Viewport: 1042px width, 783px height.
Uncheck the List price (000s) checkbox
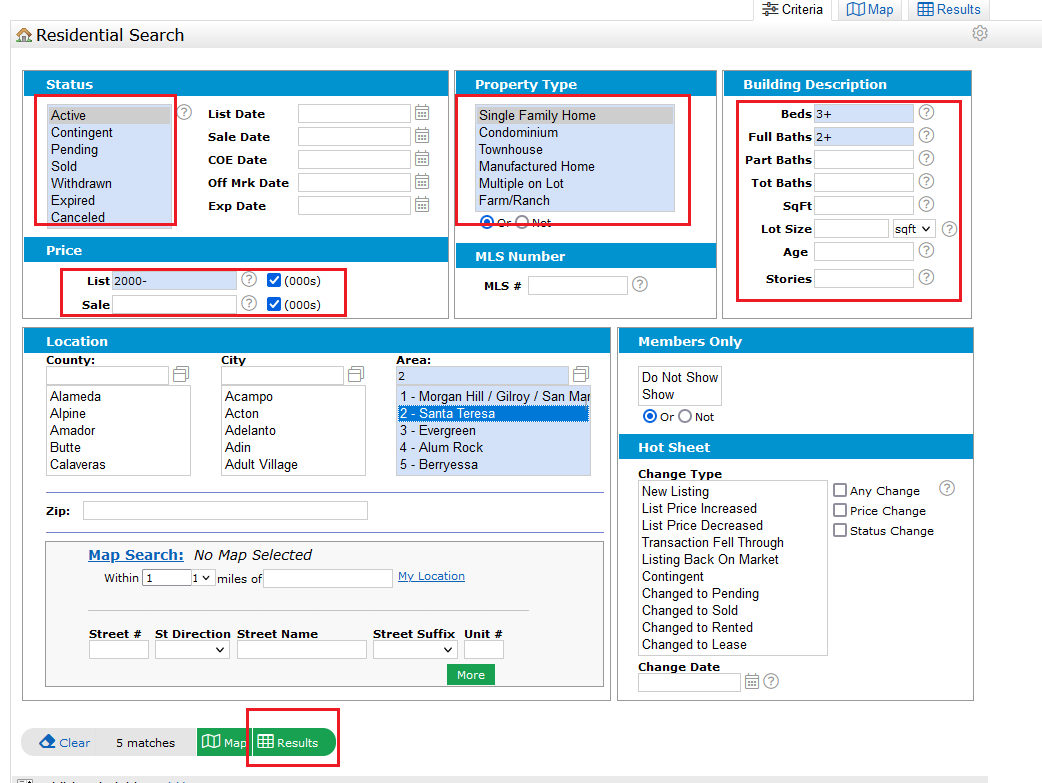tap(274, 280)
